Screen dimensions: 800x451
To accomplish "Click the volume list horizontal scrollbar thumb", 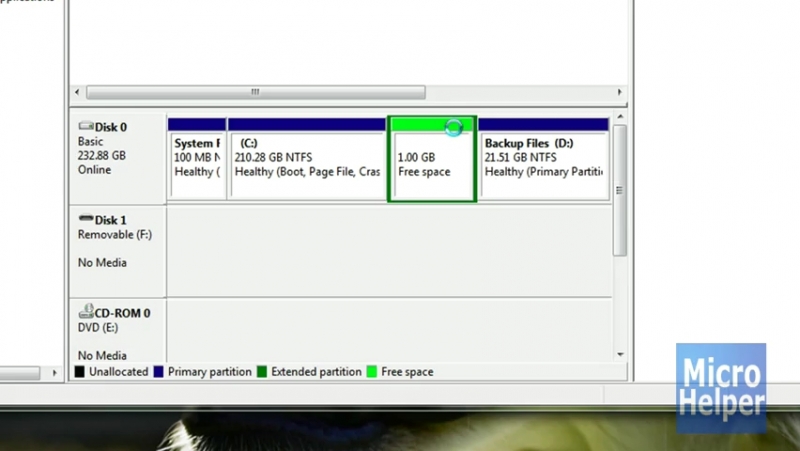I will (255, 92).
